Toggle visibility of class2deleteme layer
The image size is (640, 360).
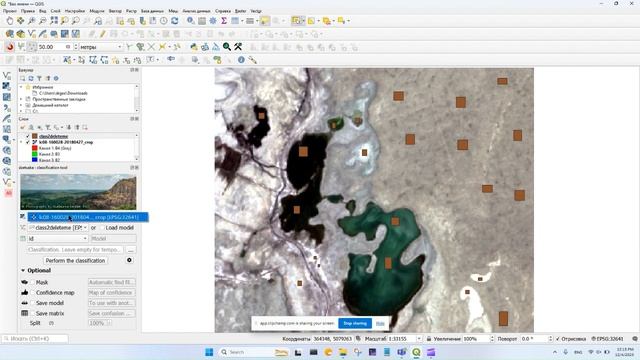[x=28, y=136]
